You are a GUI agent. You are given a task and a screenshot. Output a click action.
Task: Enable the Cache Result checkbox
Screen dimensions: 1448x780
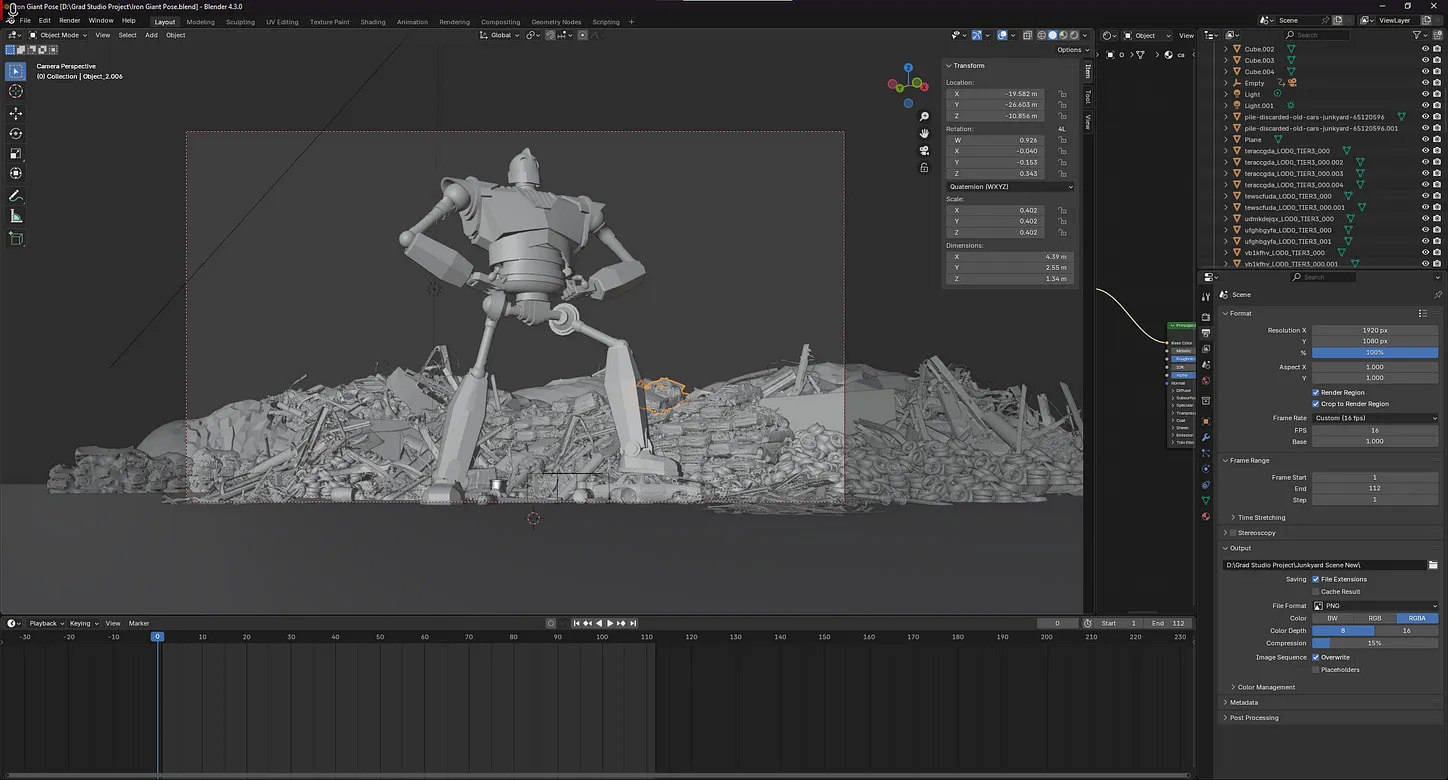[1316, 592]
